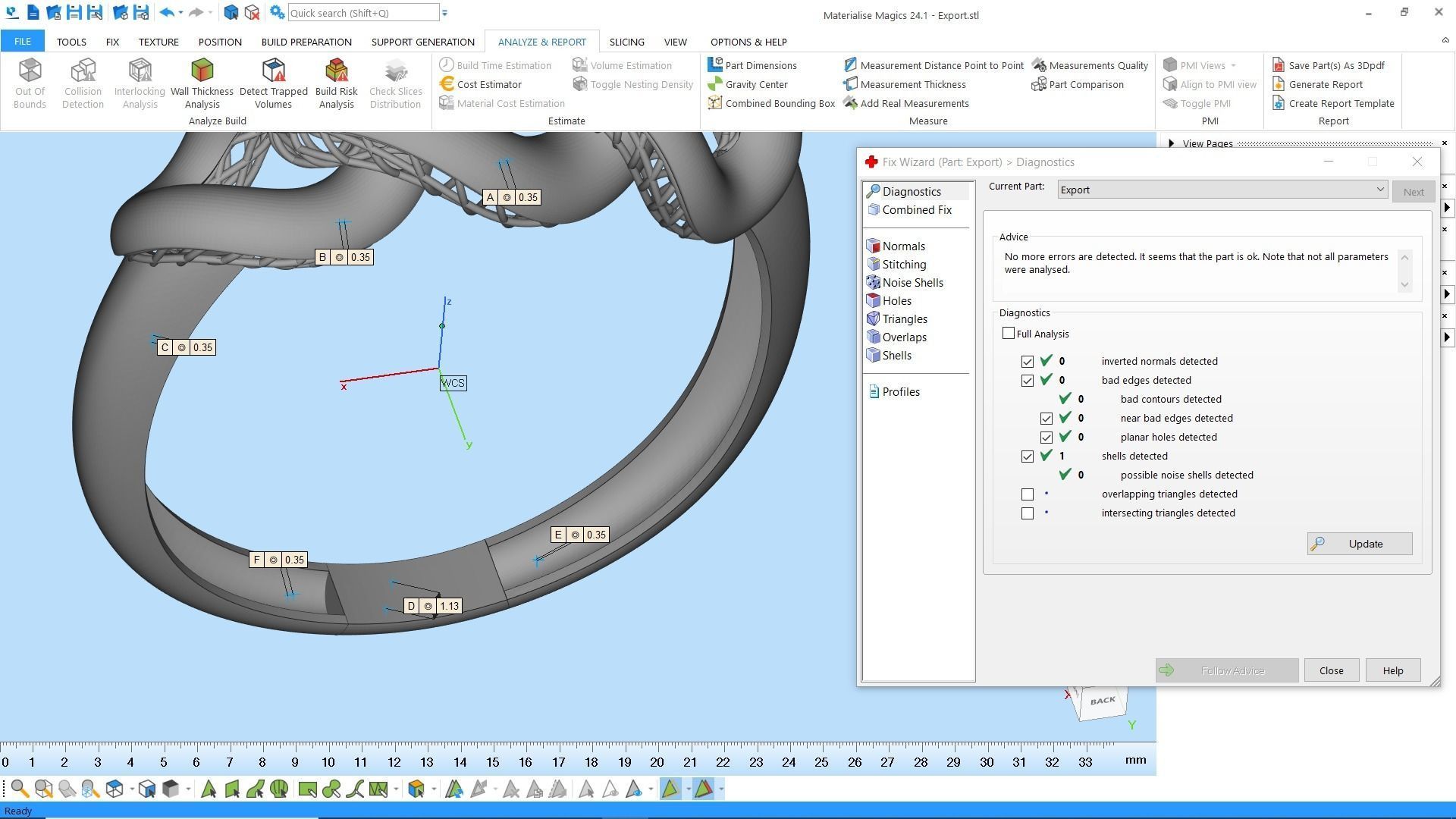Click the WCS coordinate system label
The height and width of the screenshot is (819, 1456).
pos(453,383)
